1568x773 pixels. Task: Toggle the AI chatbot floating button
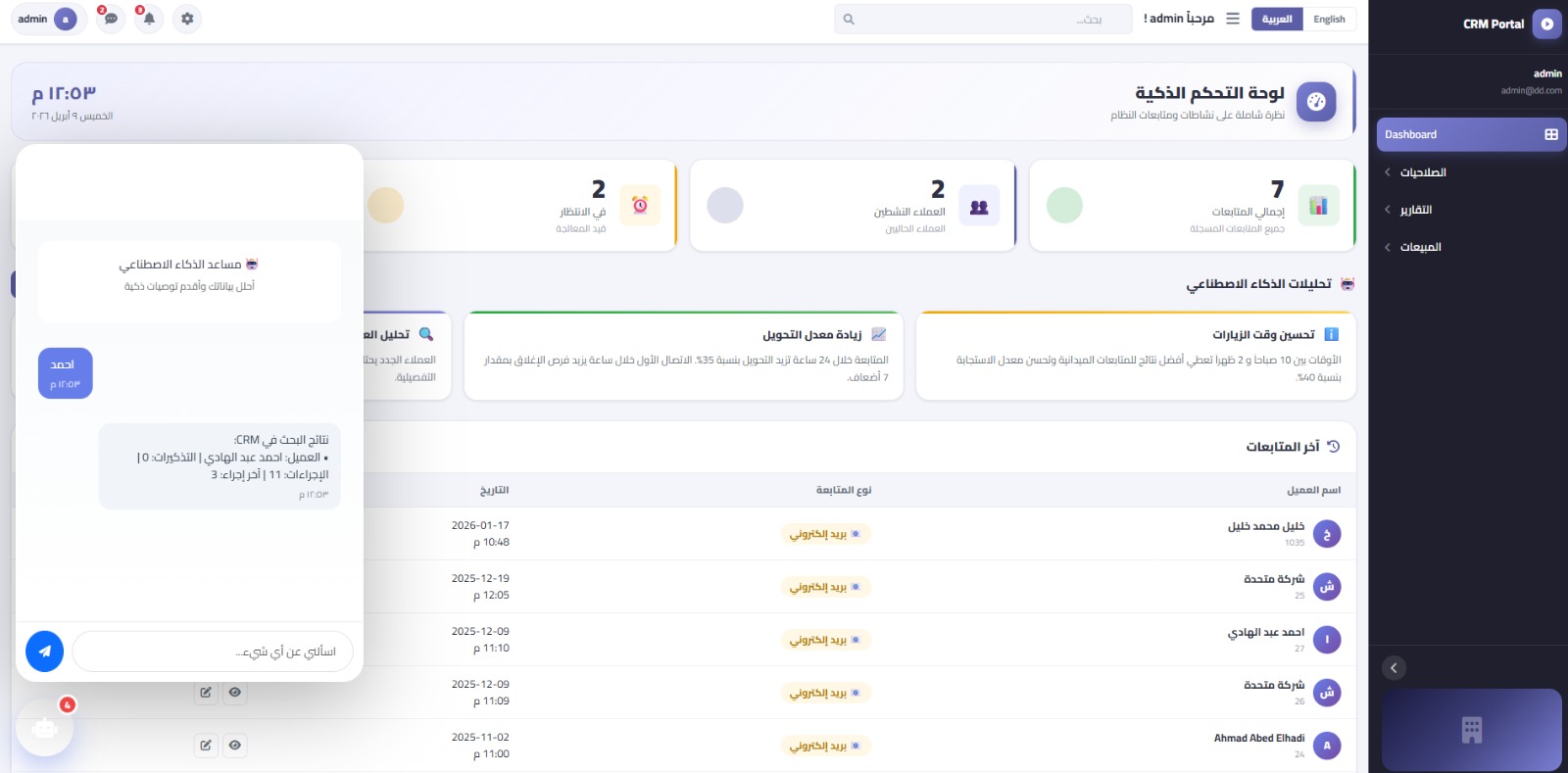[44, 727]
